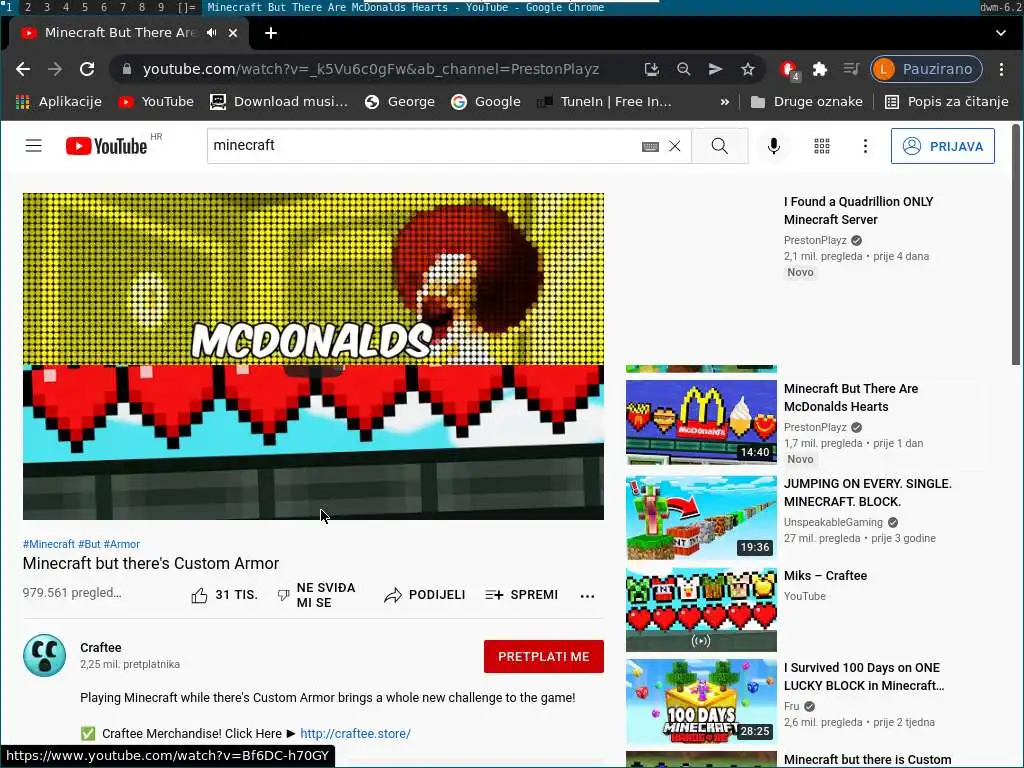Click PODIJELI to share the video

(424, 595)
